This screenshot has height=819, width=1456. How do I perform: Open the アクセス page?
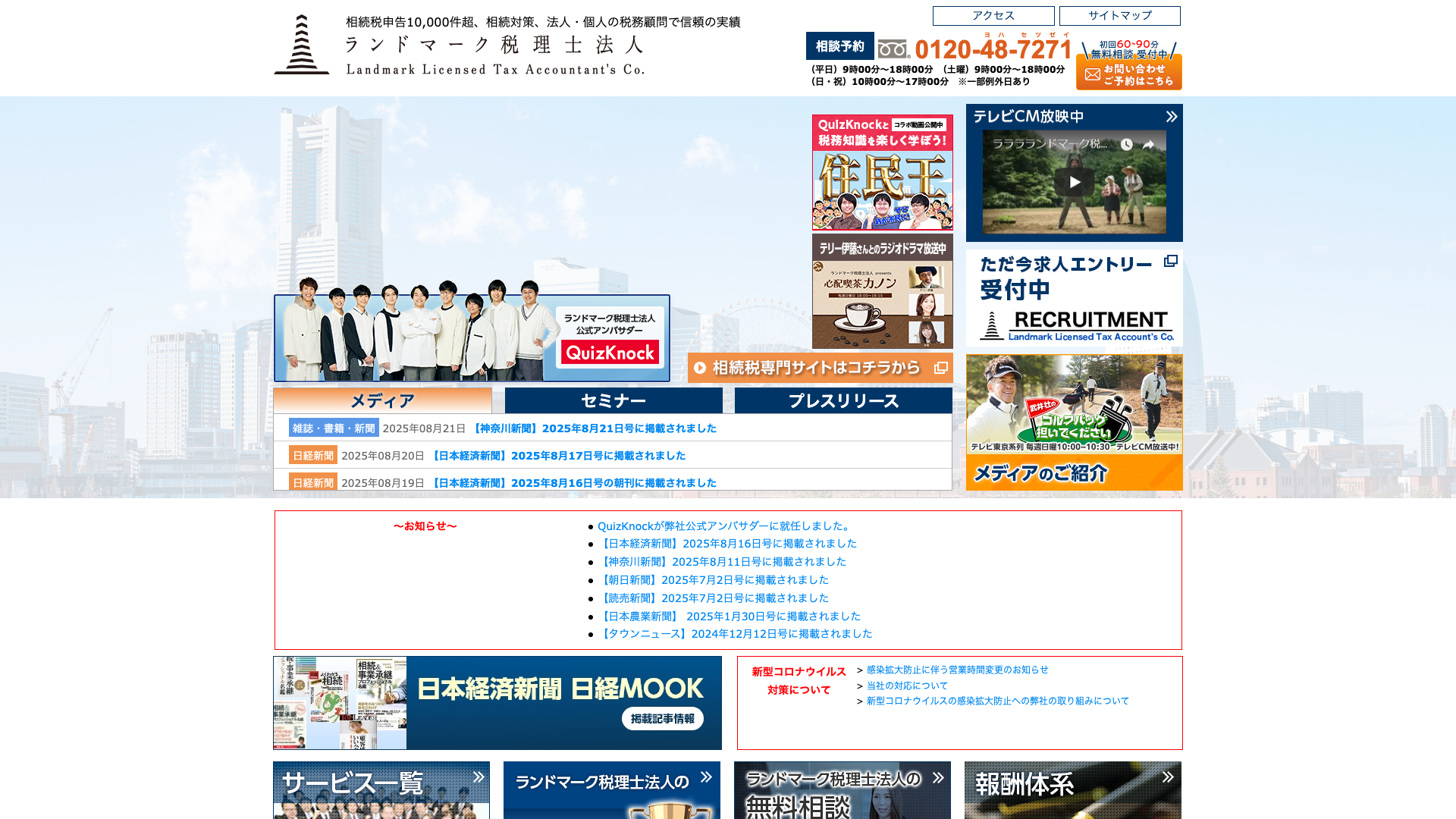(x=993, y=16)
